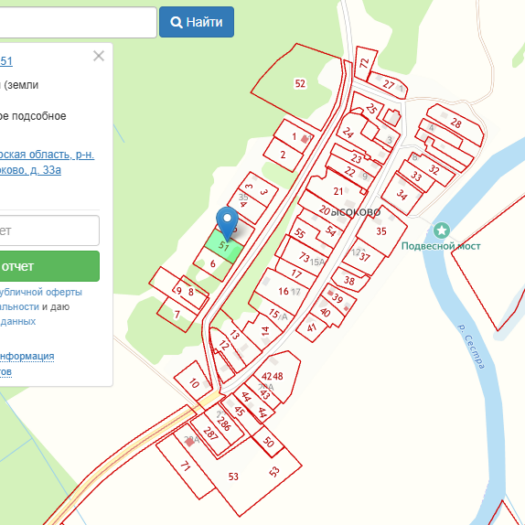Image resolution: width=525 pixels, height=525 pixels.
Task: Click the Подвесной мост label text
Action: click(441, 246)
